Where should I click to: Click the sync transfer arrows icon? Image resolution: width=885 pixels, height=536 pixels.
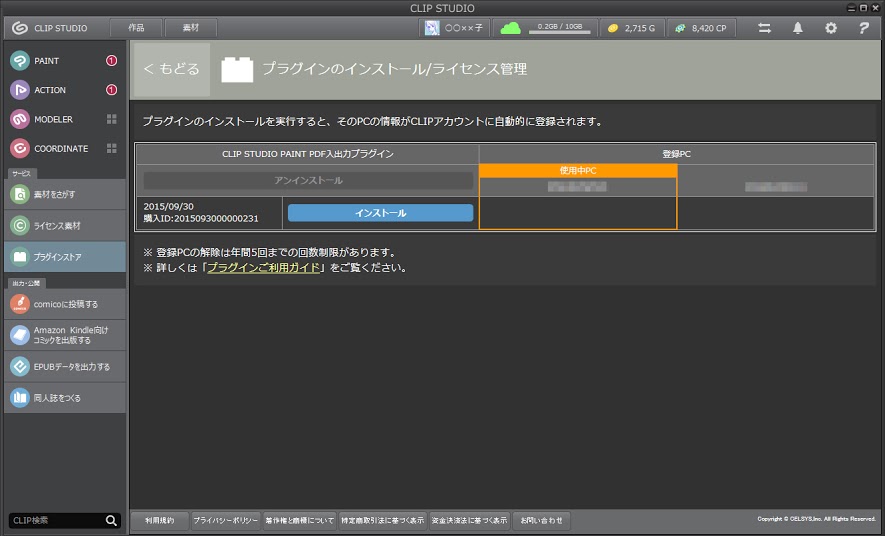click(x=764, y=28)
